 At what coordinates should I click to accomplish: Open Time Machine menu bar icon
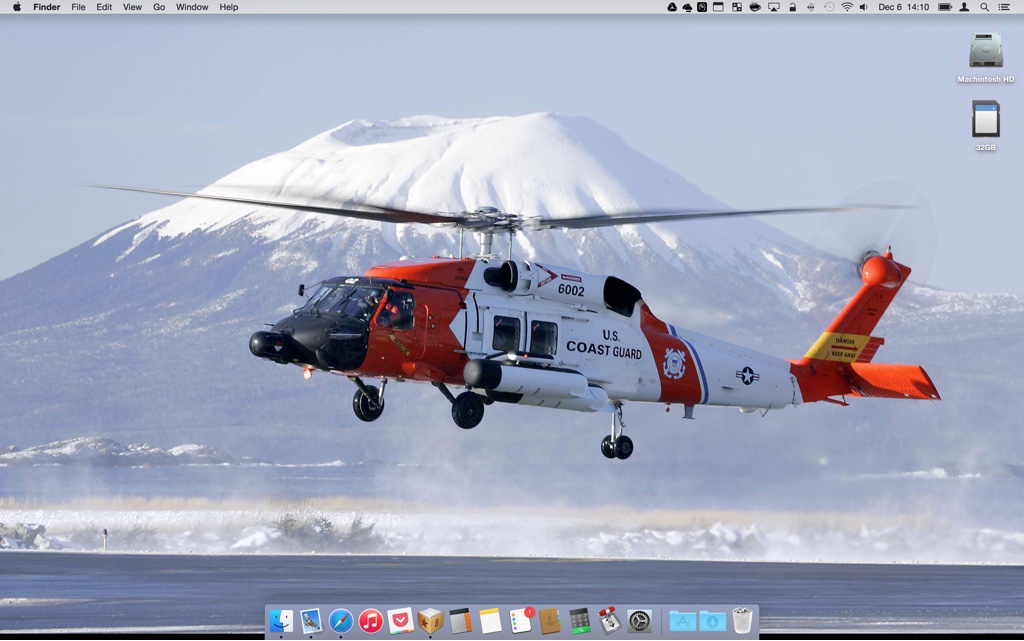pos(829,7)
